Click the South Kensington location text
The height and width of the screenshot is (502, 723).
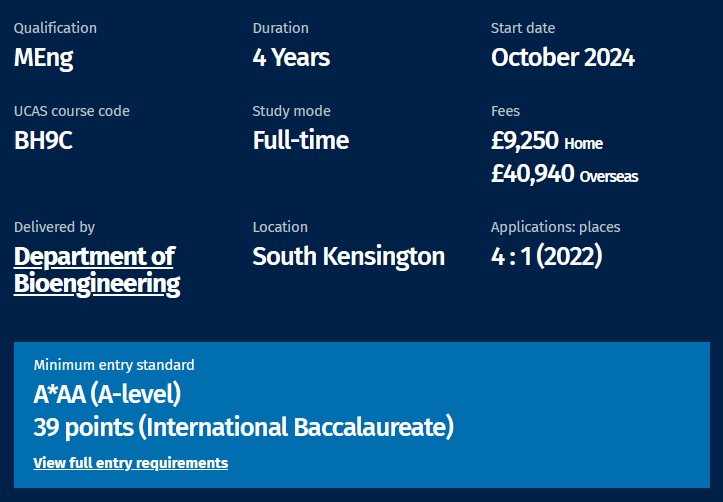[349, 257]
